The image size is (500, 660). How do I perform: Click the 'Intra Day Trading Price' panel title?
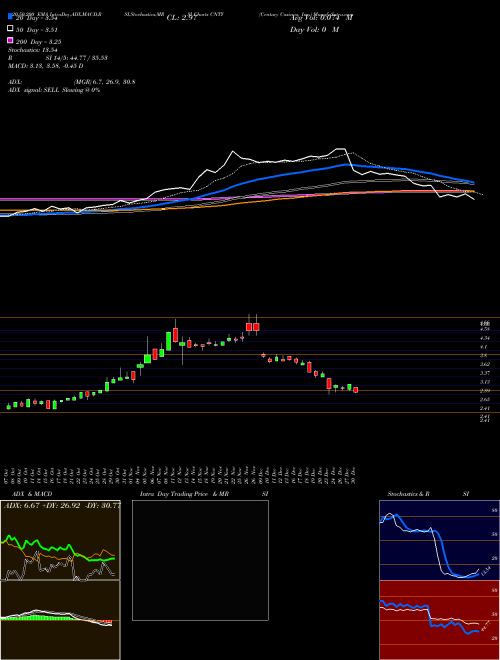[174, 494]
